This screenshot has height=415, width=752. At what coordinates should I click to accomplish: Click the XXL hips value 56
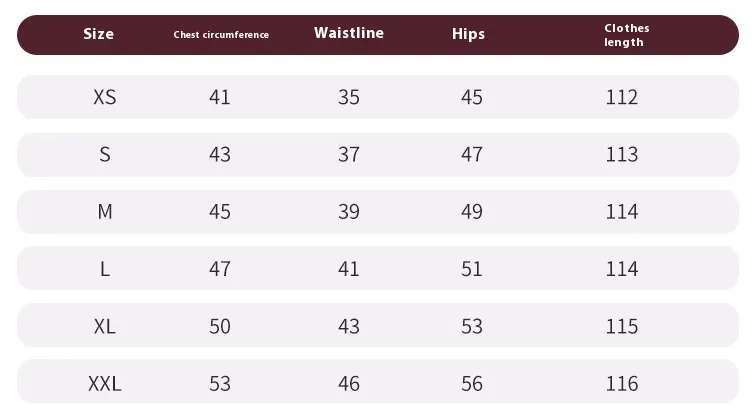pyautogui.click(x=471, y=384)
